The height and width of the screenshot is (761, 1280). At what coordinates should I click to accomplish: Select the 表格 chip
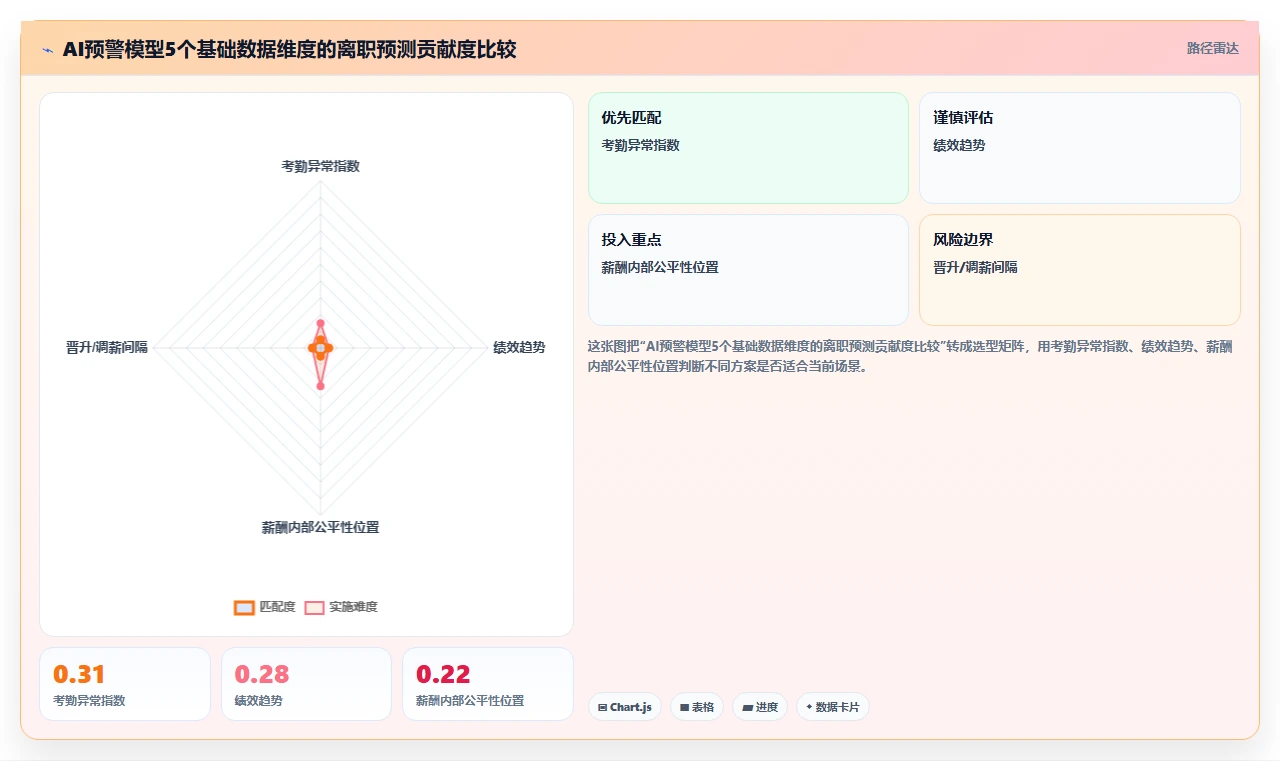[x=697, y=707]
